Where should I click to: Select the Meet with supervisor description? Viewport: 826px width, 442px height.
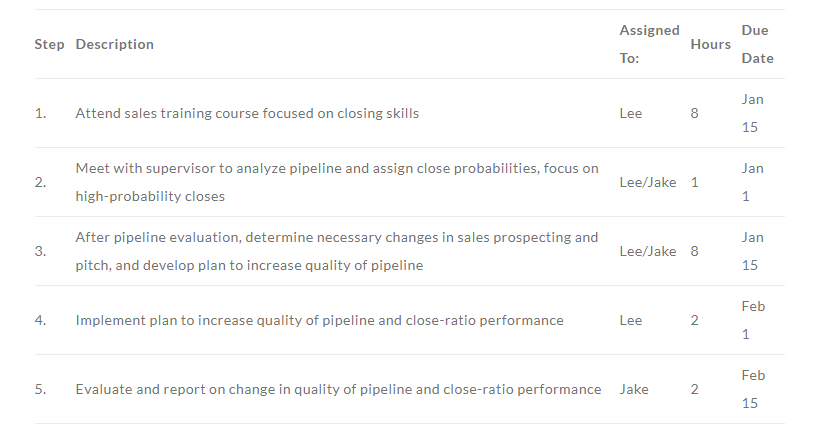[x=337, y=182]
